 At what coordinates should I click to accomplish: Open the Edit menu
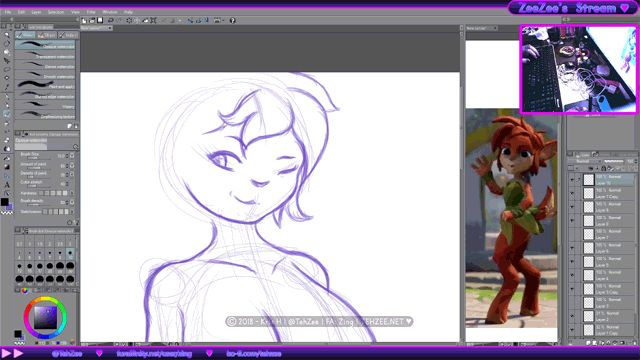(21, 12)
